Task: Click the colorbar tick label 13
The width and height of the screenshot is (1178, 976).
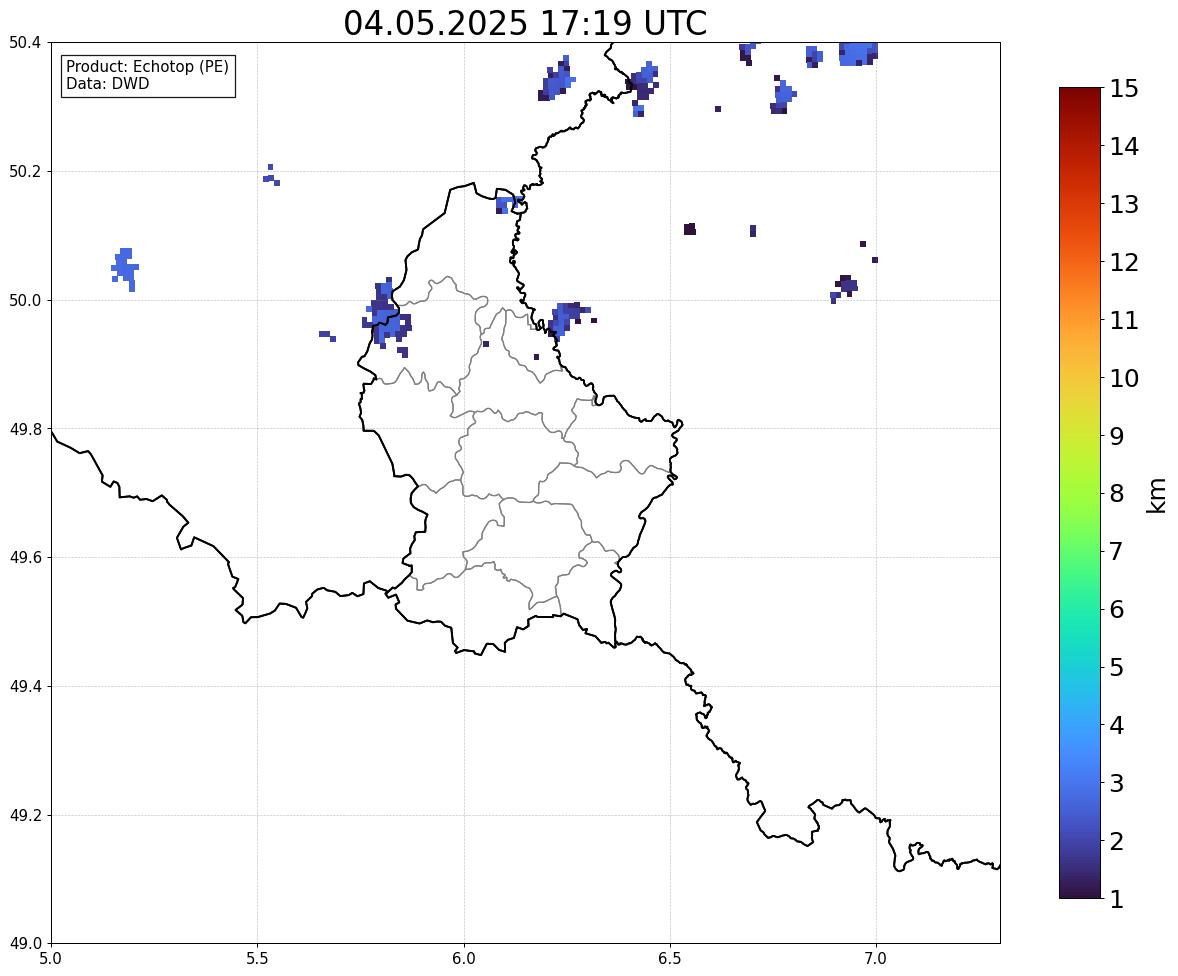Action: (1124, 204)
